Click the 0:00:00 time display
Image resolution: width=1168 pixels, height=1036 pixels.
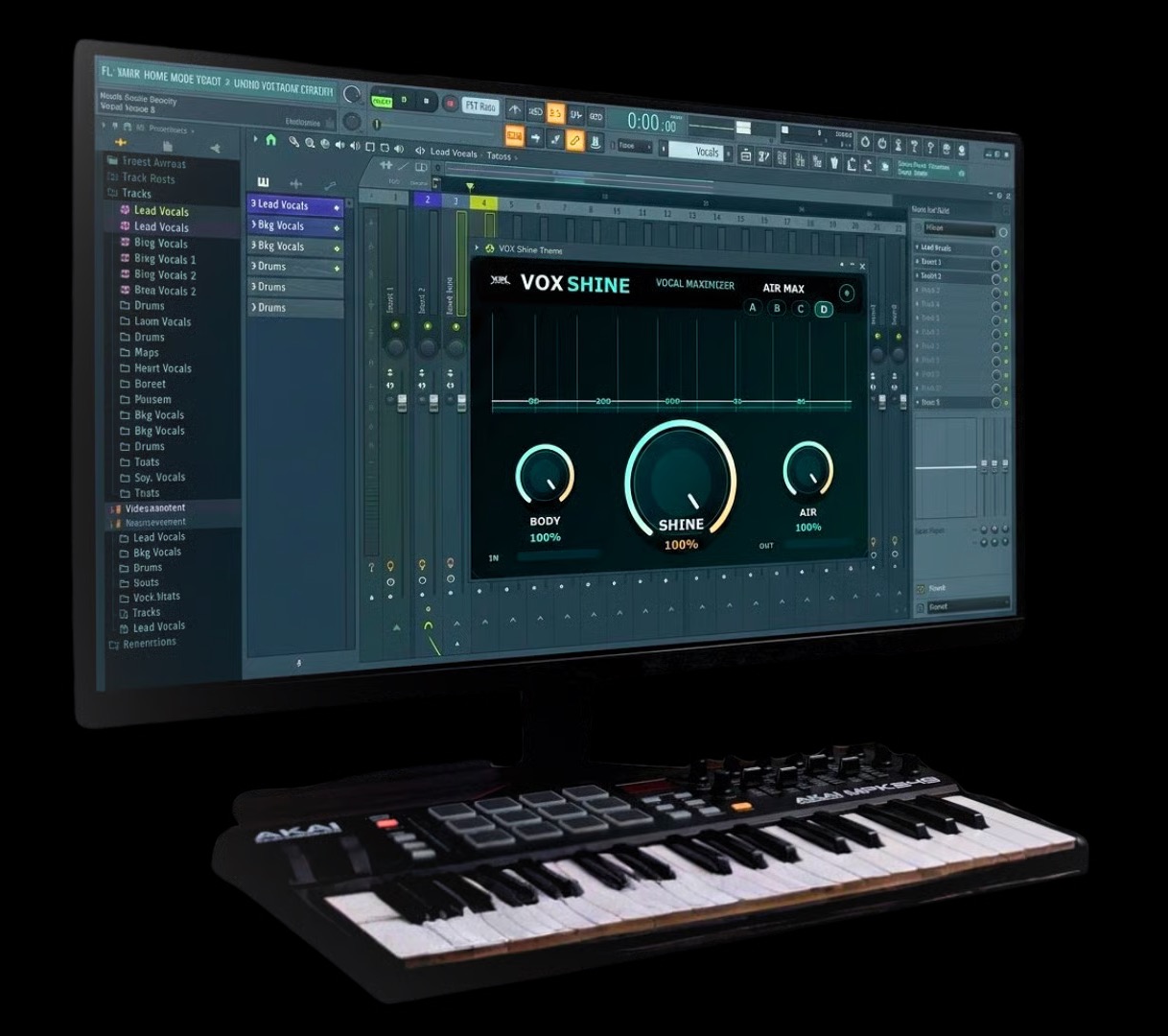pyautogui.click(x=651, y=122)
